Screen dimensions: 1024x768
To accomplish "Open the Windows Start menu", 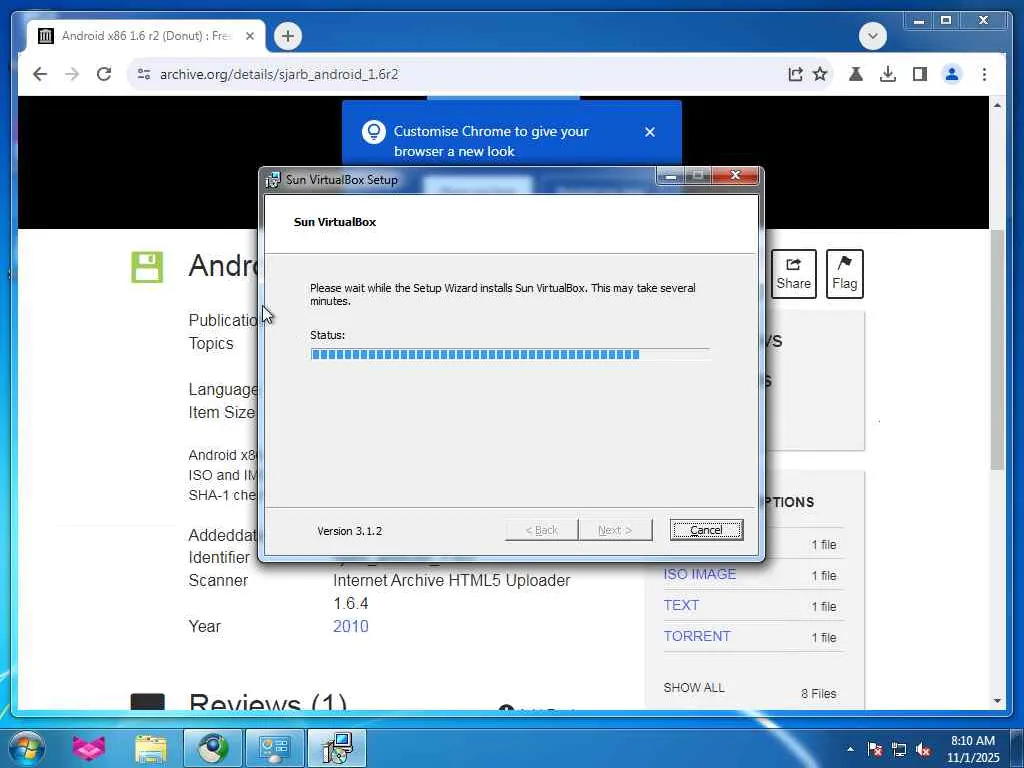I will (26, 748).
